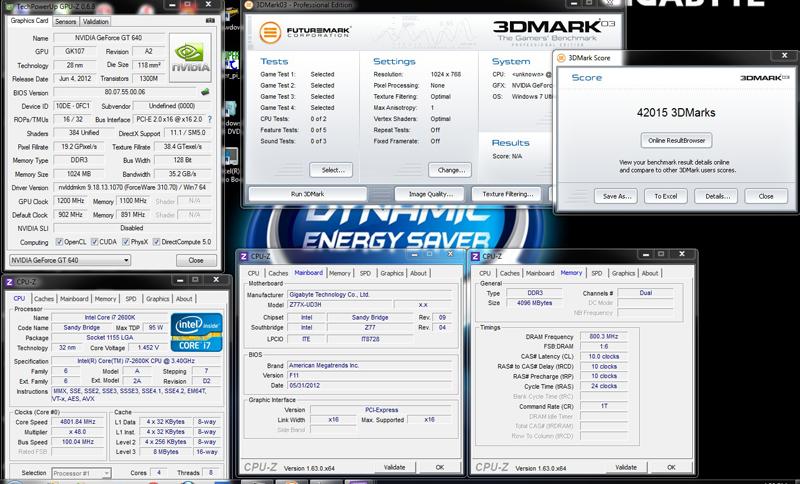This screenshot has height=484, width=800.
Task: Click Select... under the 3DMark03 Tests
Action: click(x=331, y=170)
